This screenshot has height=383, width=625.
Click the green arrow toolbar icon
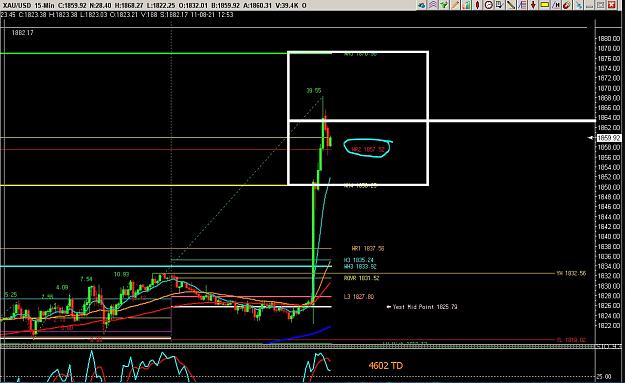(x=444, y=5)
